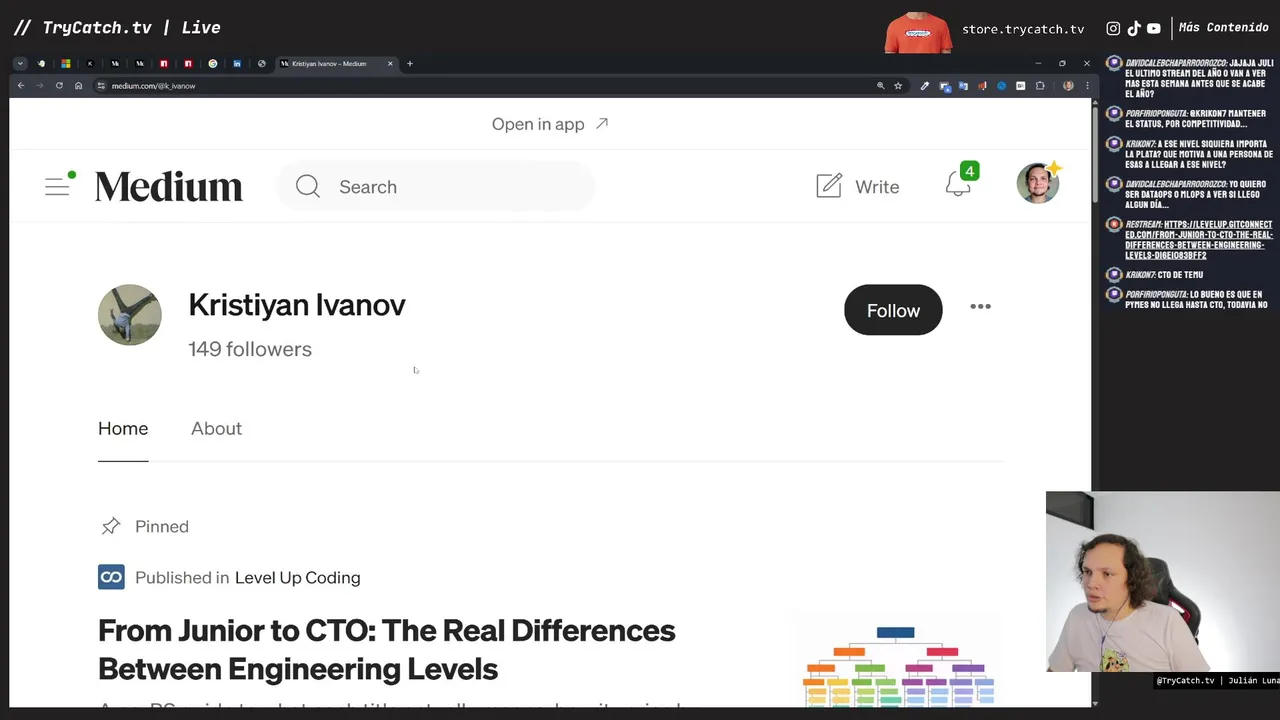Open the tab search dropdown
This screenshot has height=720, width=1280.
click(19, 64)
